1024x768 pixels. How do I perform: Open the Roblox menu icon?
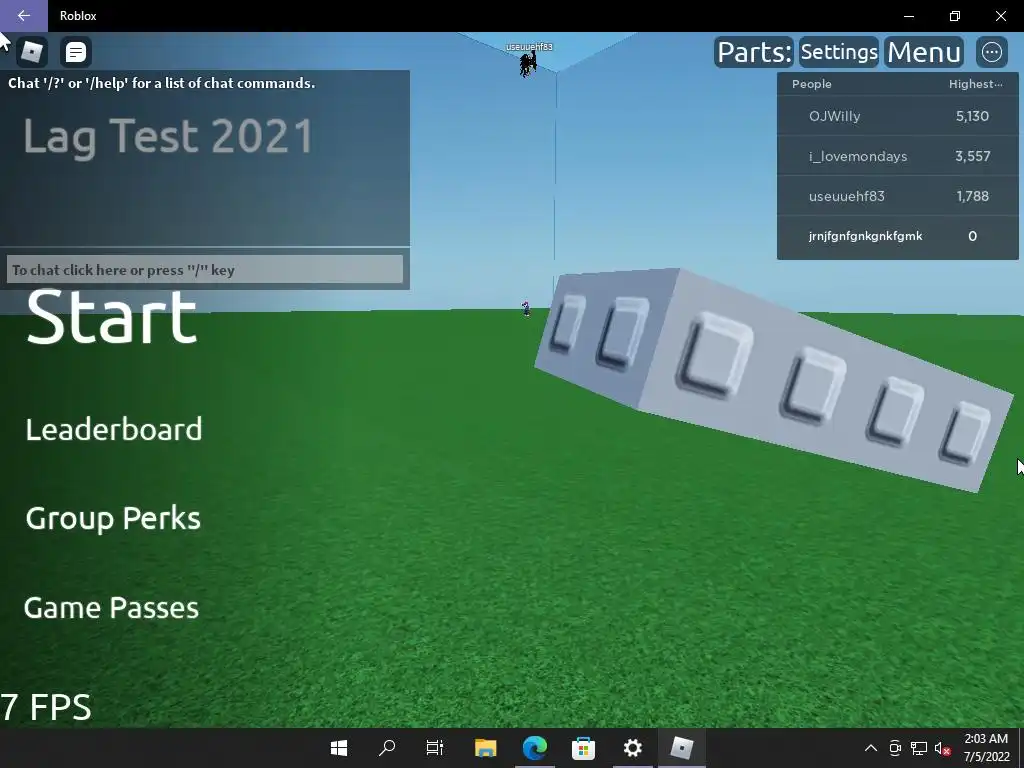[x=31, y=52]
